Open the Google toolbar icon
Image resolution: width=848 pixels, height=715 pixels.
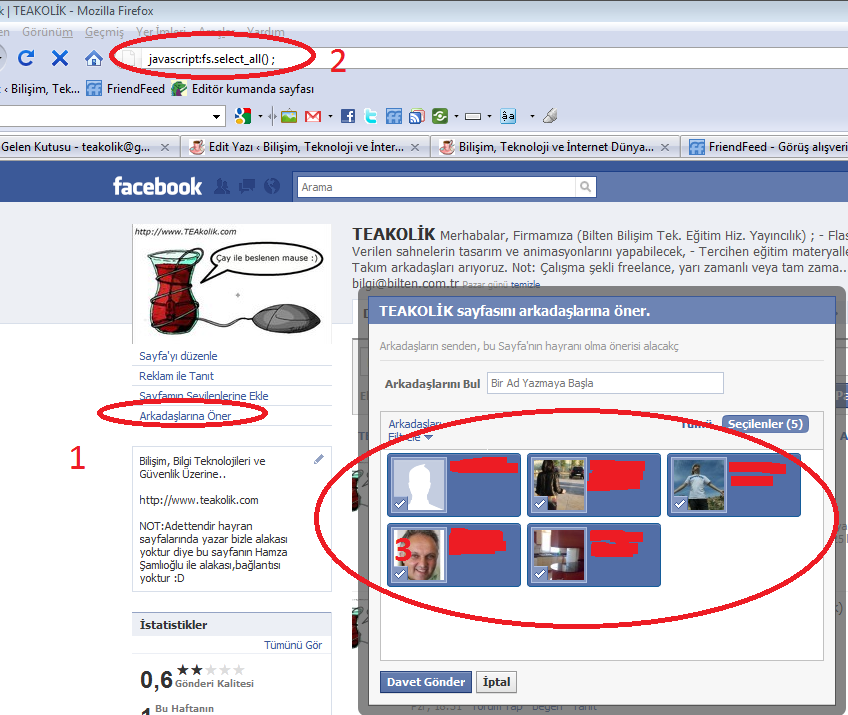(x=243, y=116)
